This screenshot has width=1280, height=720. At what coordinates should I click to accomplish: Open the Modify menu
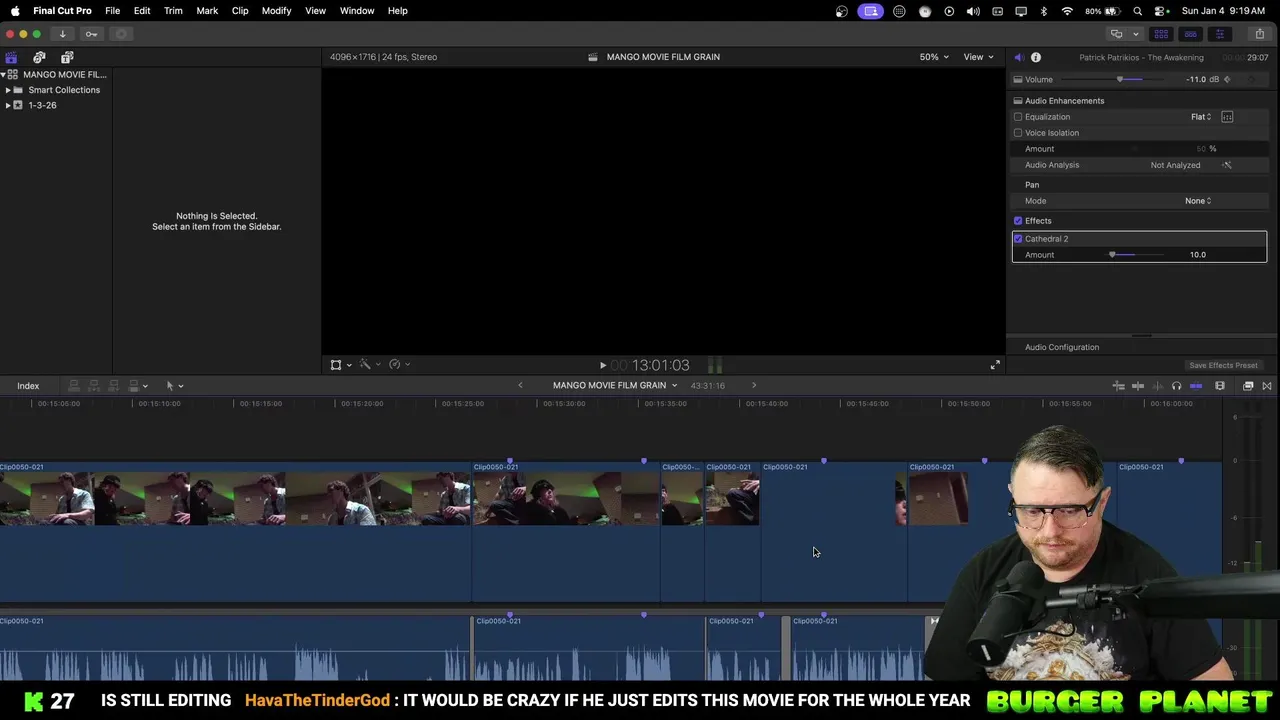pos(276,11)
